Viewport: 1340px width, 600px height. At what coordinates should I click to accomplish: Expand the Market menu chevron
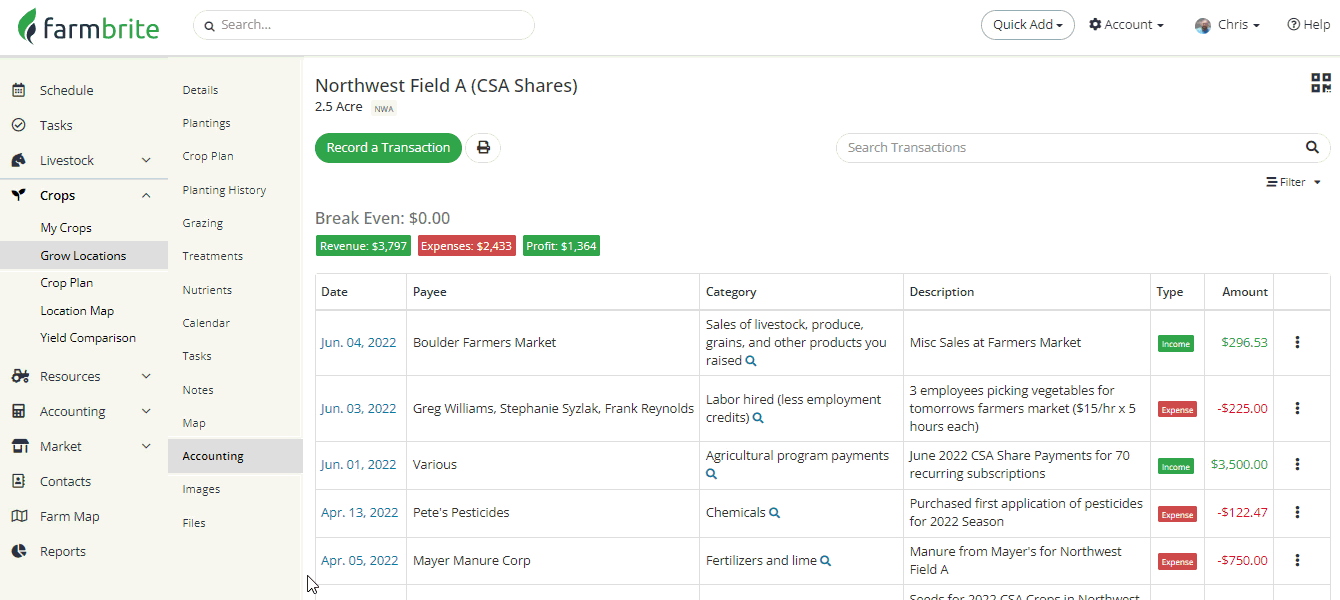tap(146, 446)
